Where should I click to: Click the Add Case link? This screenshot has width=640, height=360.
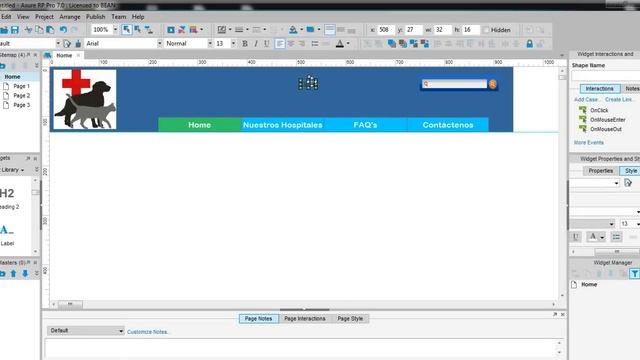[586, 100]
